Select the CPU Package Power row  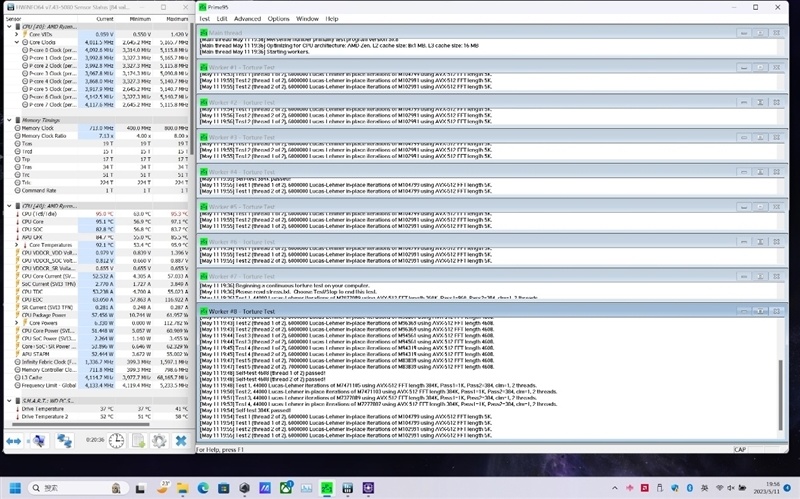[97, 315]
